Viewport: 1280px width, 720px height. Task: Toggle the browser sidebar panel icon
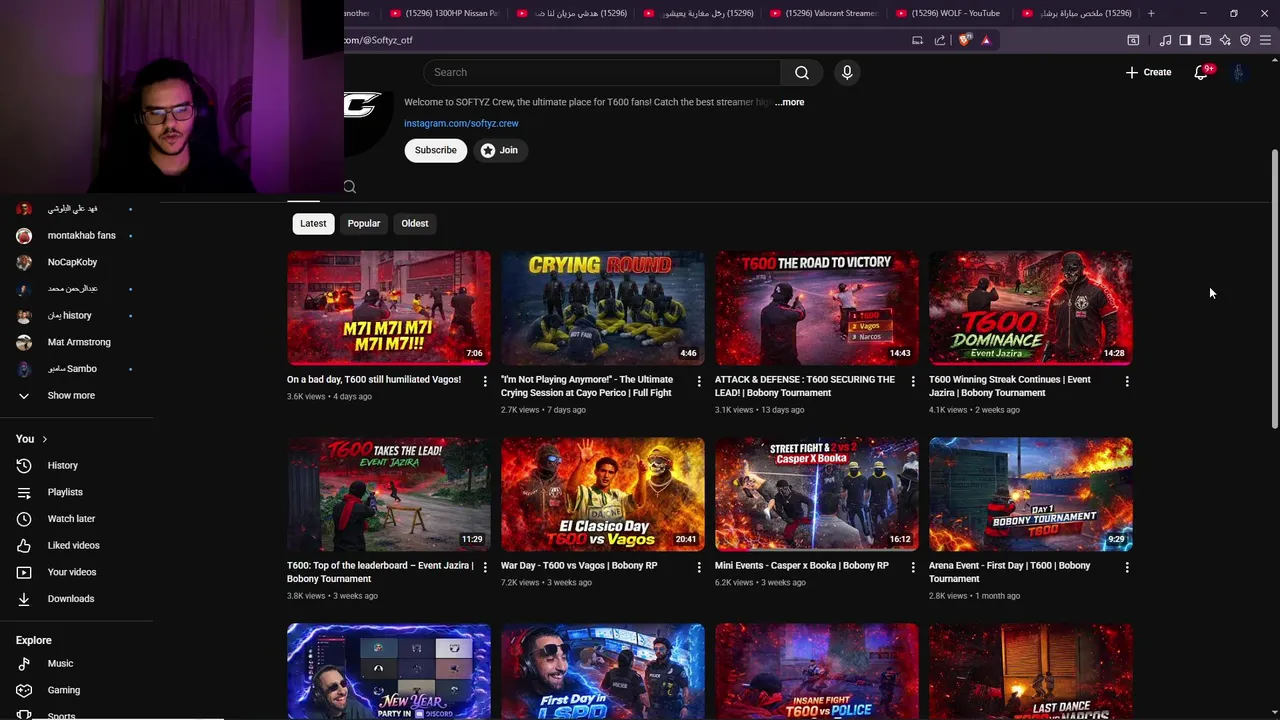tap(1185, 40)
